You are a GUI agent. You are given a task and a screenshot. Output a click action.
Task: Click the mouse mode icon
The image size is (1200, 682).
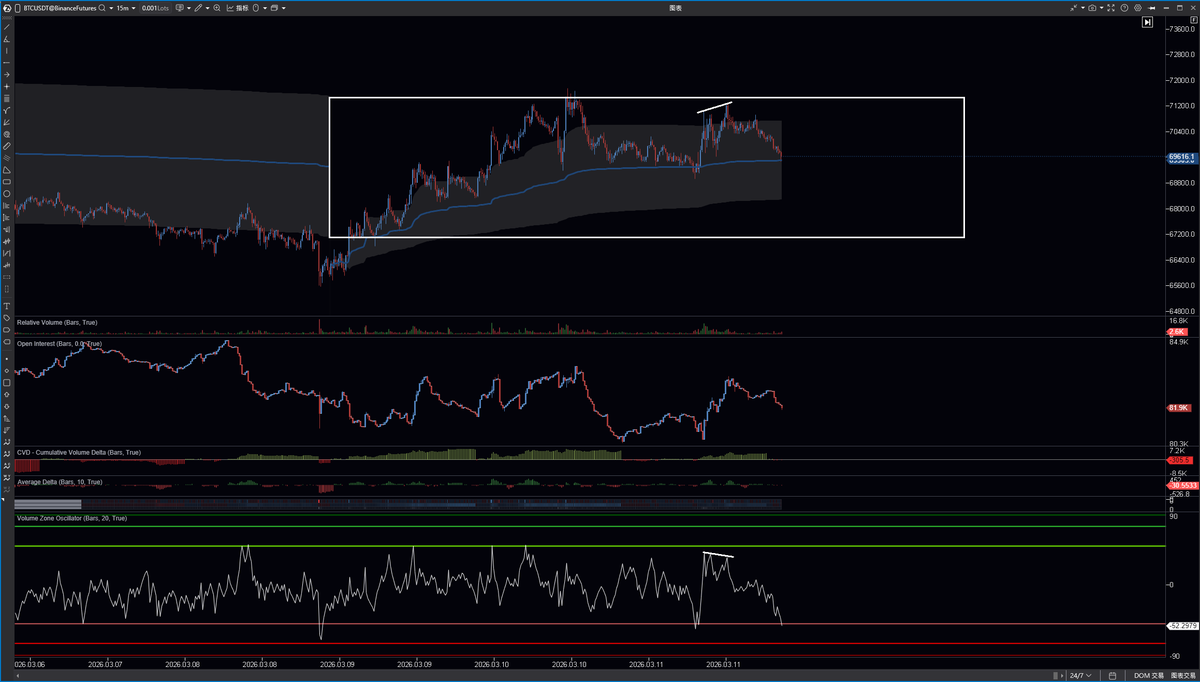click(255, 7)
